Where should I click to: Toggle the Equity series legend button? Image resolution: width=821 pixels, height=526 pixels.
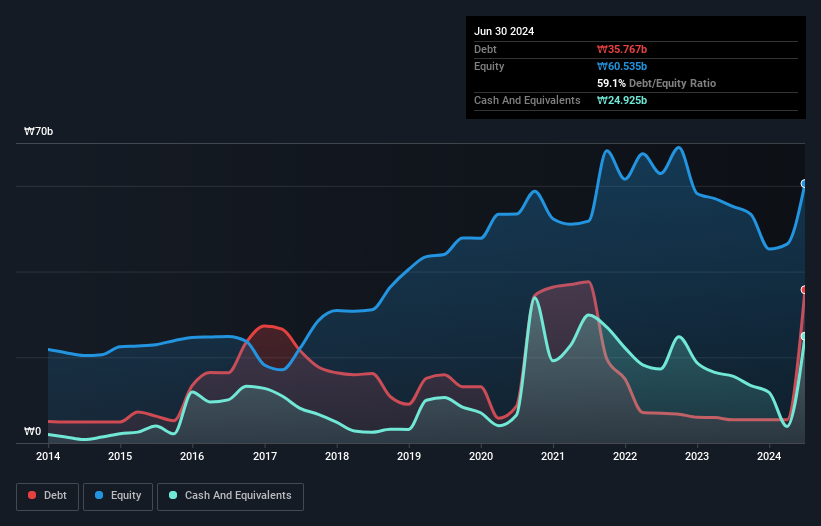point(118,496)
